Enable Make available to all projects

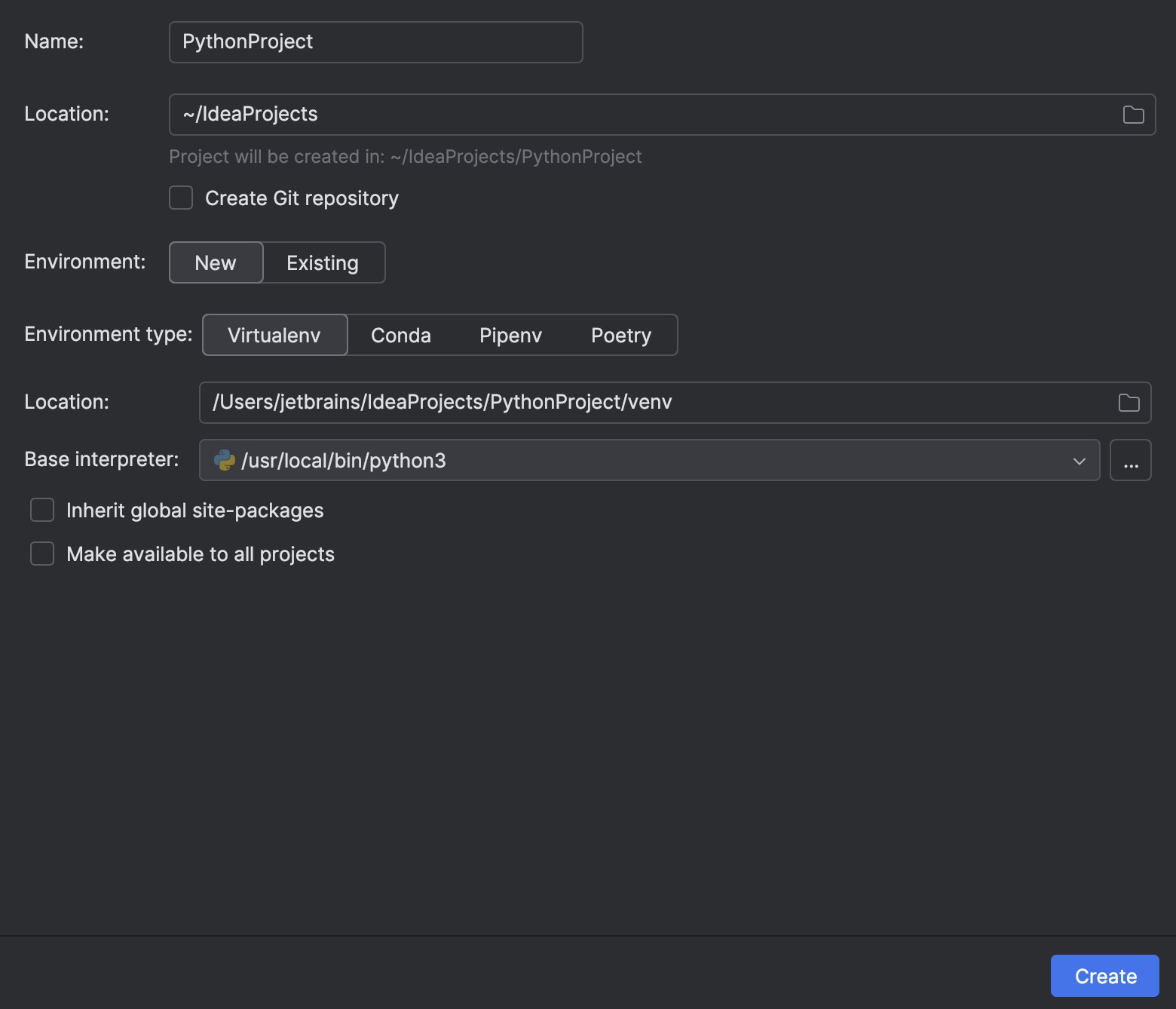tap(41, 554)
